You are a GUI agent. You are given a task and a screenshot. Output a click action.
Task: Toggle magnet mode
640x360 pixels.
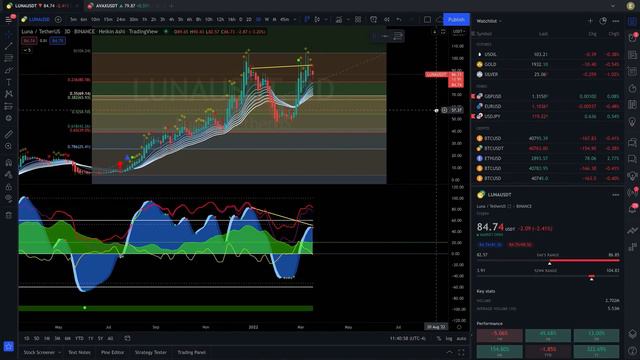(x=9, y=162)
